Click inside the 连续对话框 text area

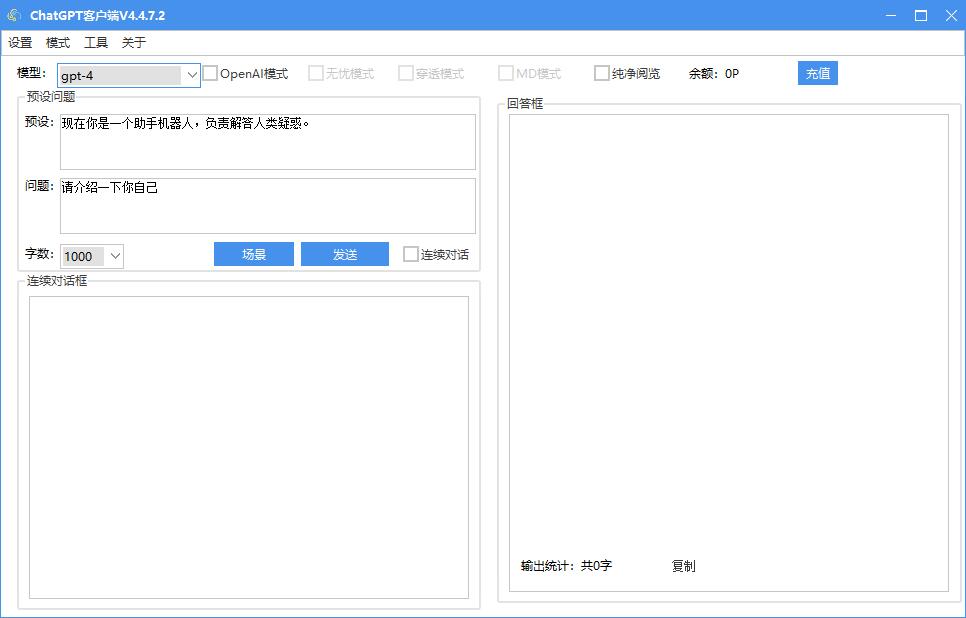point(249,447)
